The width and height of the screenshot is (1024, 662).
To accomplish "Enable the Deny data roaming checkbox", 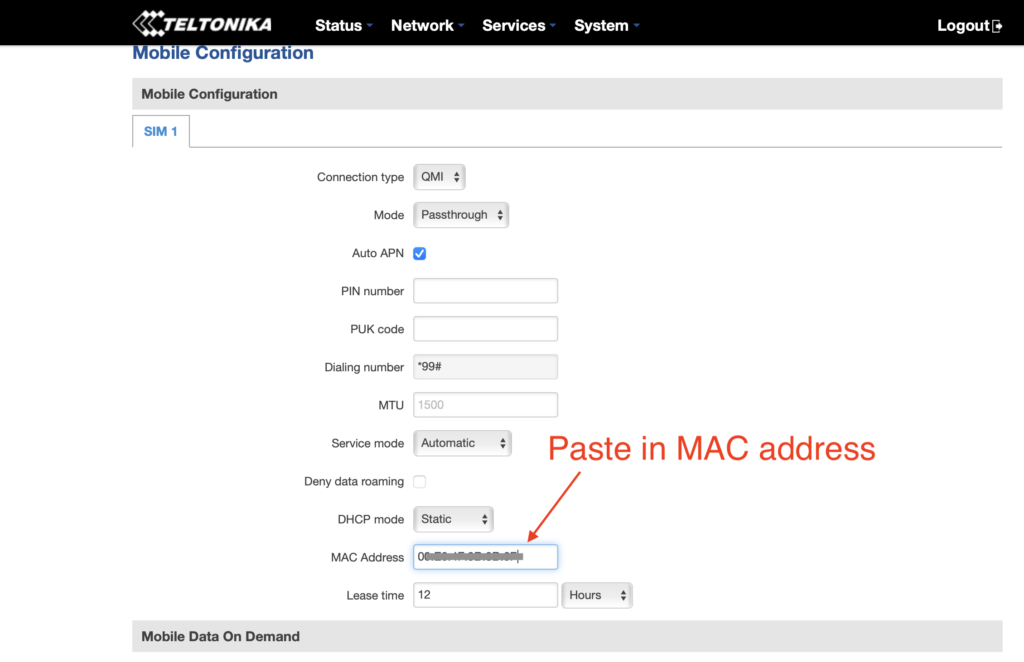I will [x=420, y=482].
